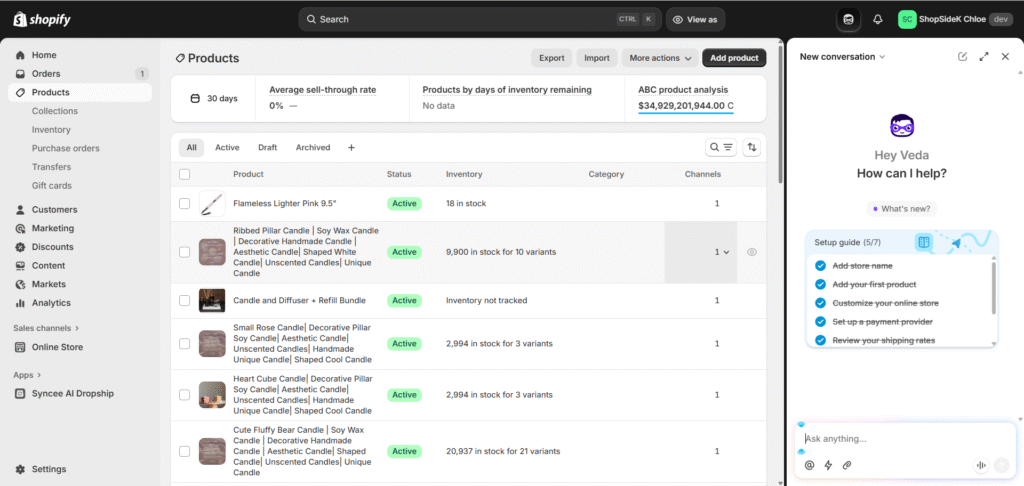Open Transfers in the sidebar
Screen dimensions: 1024x486
click(x=52, y=167)
